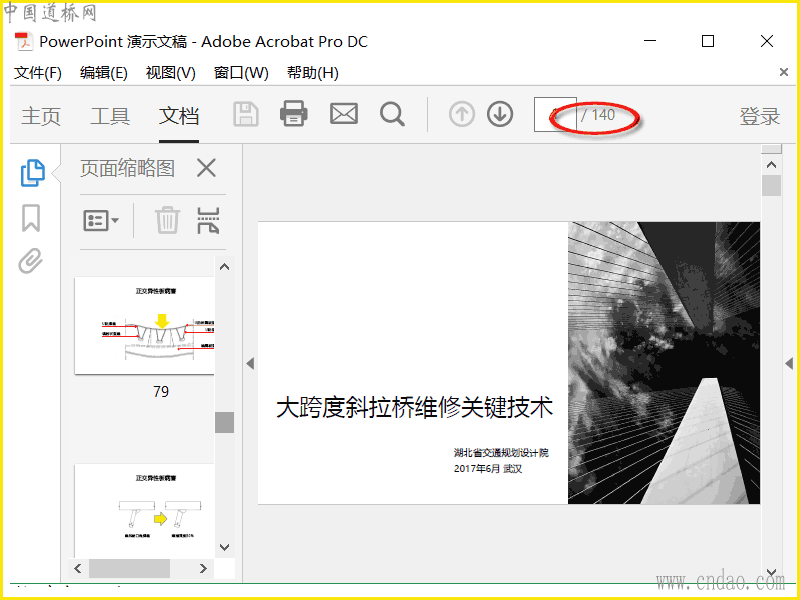Collapse the left navigation pane arrow
This screenshot has width=800, height=600.
(x=250, y=364)
